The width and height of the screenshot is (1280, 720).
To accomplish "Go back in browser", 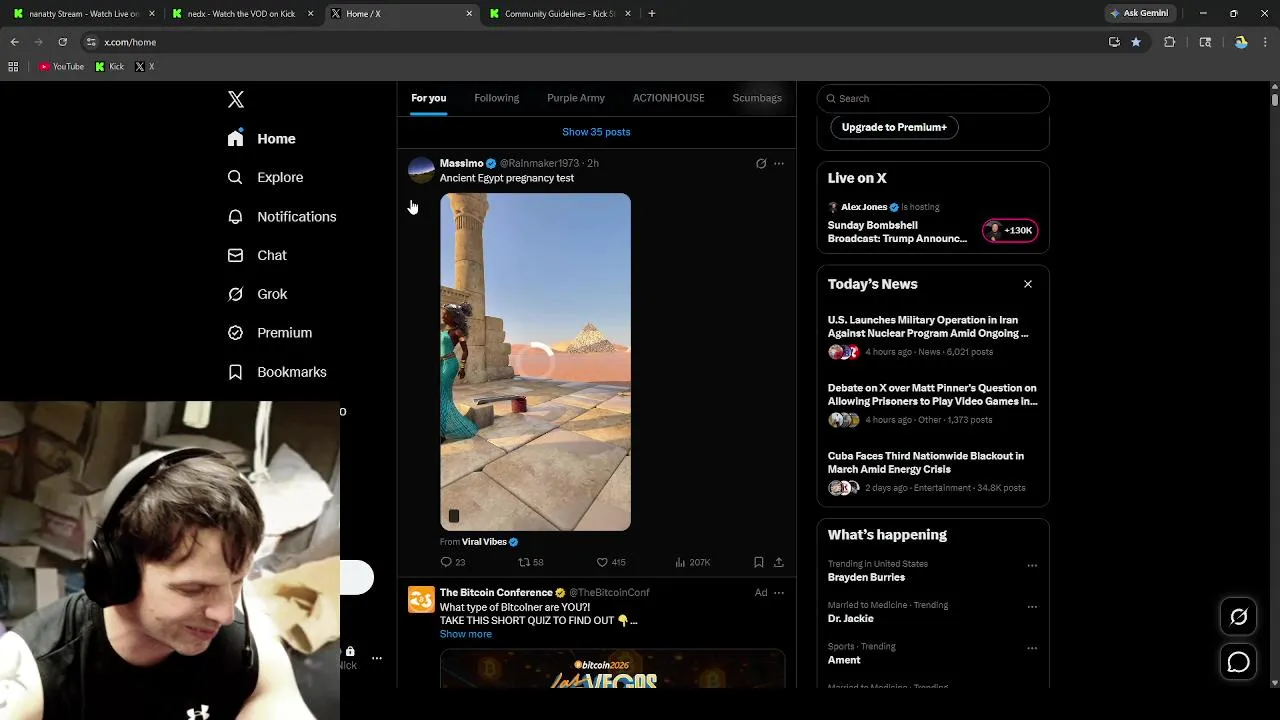I will pos(14,42).
